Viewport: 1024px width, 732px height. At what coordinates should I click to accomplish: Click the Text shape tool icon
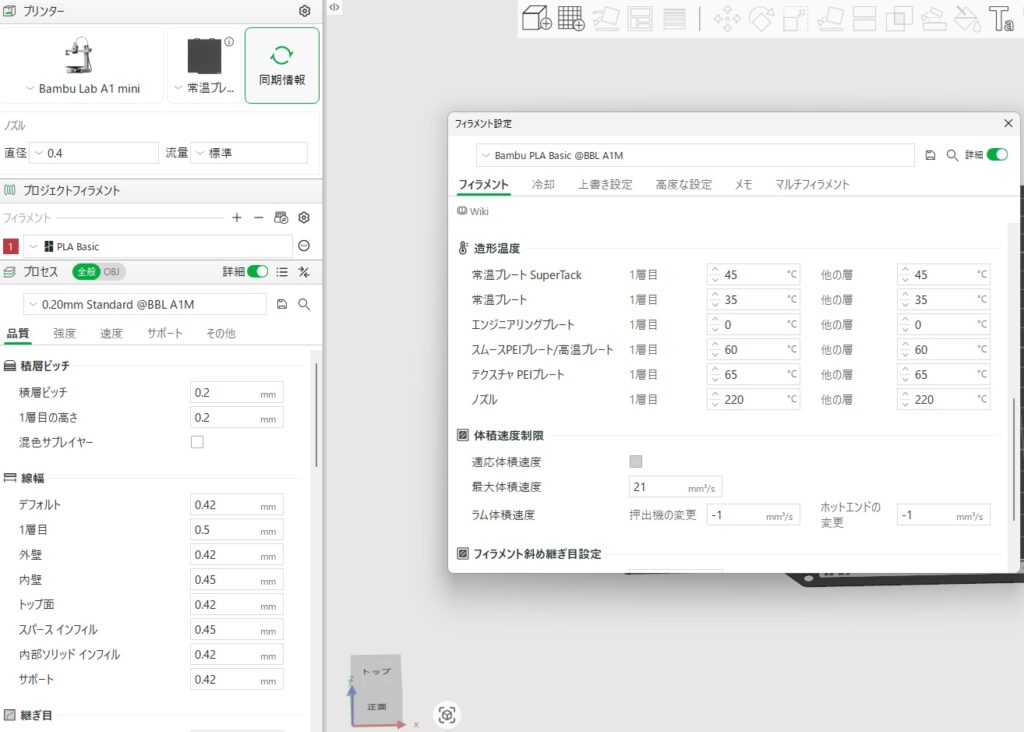point(1000,18)
